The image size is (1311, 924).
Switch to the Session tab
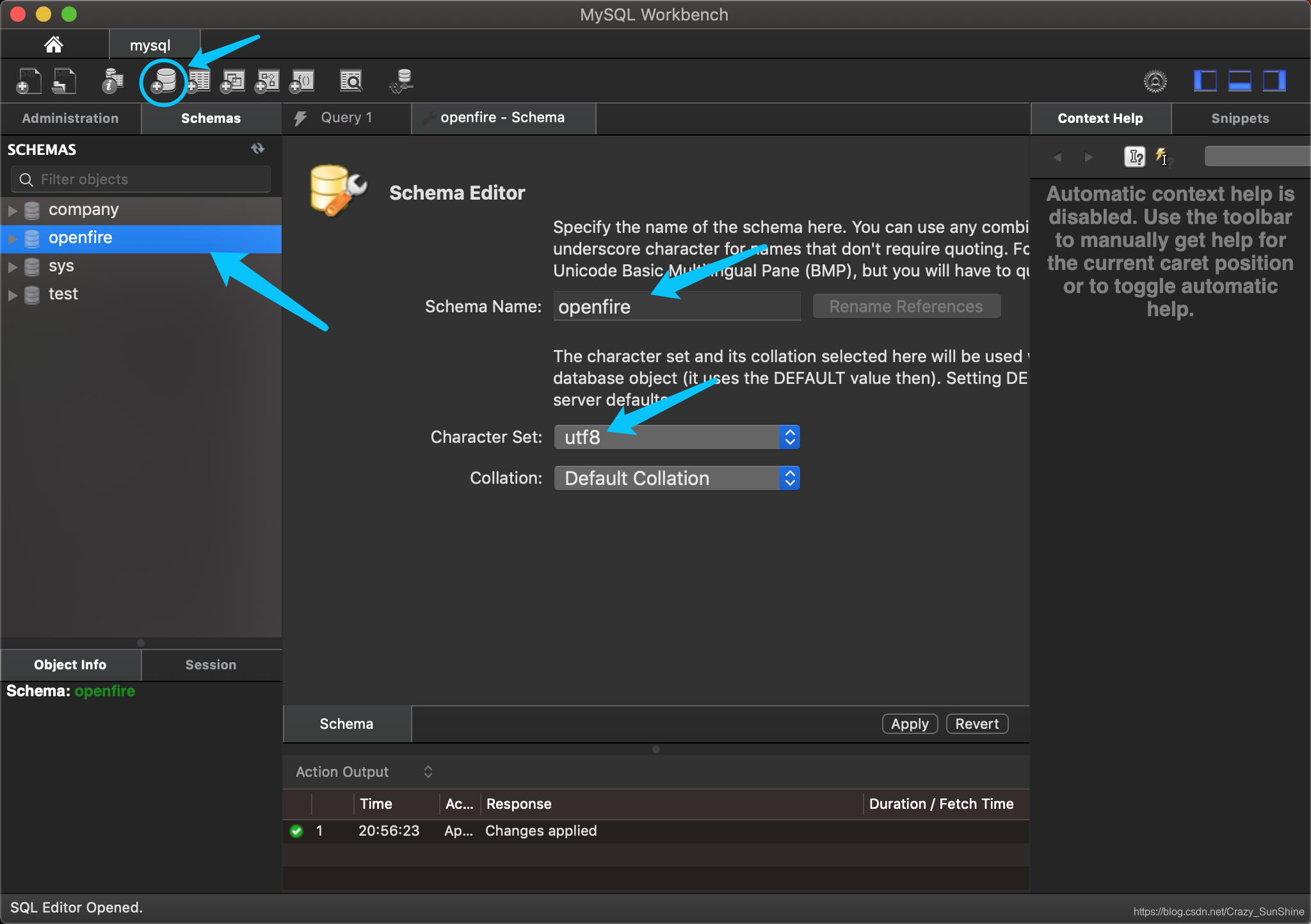[211, 665]
